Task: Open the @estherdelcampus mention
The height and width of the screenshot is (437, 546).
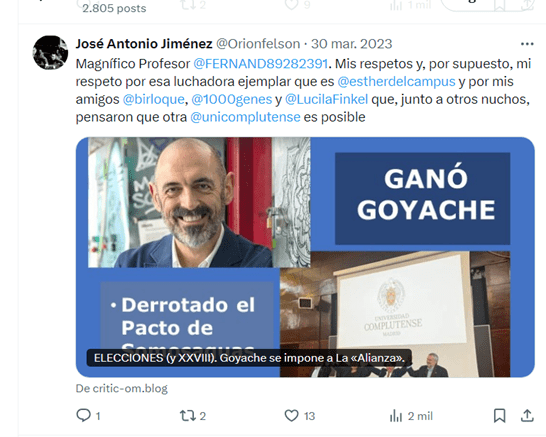Action: pyautogui.click(x=396, y=81)
